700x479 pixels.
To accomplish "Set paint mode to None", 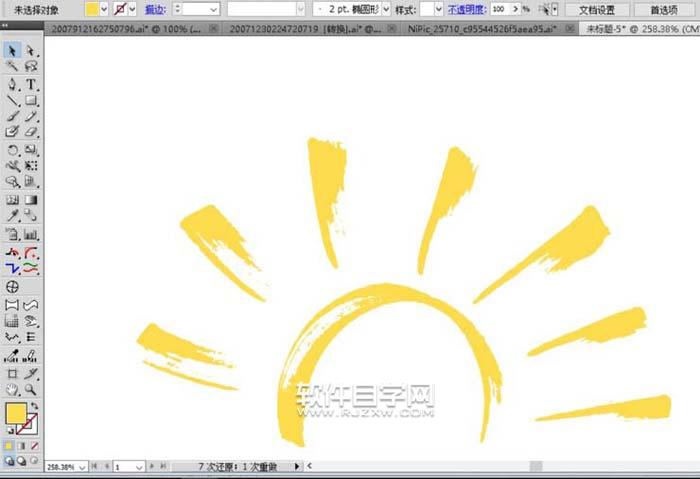I will coord(34,446).
